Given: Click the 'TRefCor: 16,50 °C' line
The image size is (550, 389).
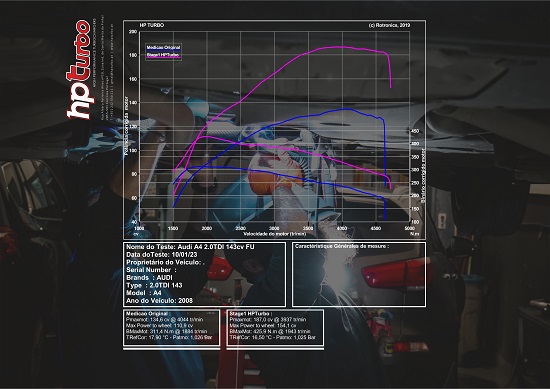Looking at the screenshot, I should coord(273,337).
